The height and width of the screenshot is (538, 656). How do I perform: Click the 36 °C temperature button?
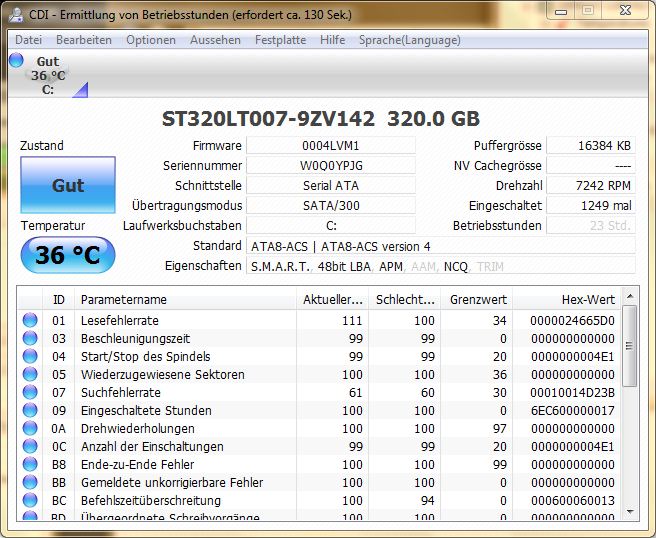click(x=68, y=255)
